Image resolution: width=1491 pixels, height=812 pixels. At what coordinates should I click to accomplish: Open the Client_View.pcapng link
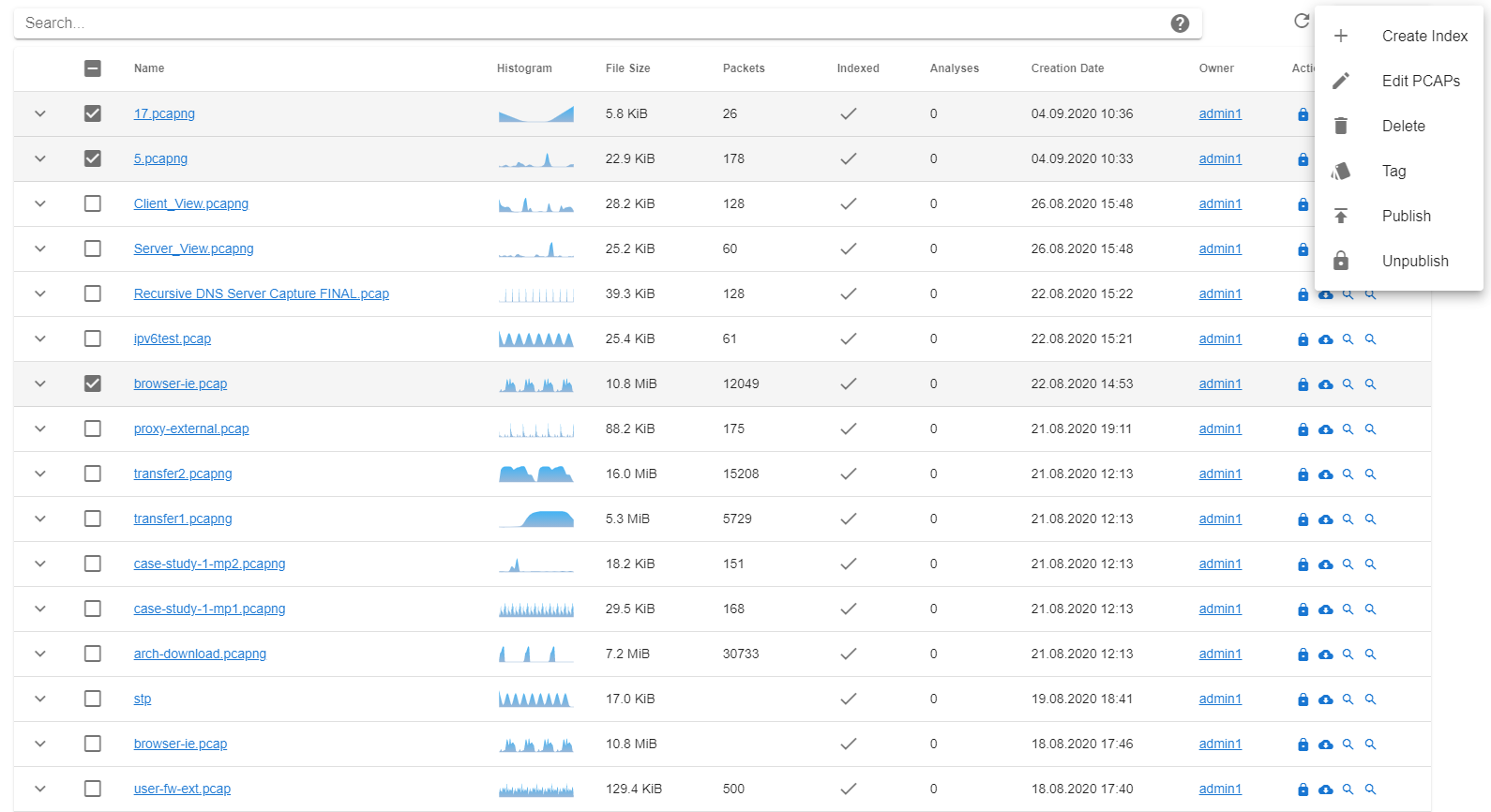[191, 203]
